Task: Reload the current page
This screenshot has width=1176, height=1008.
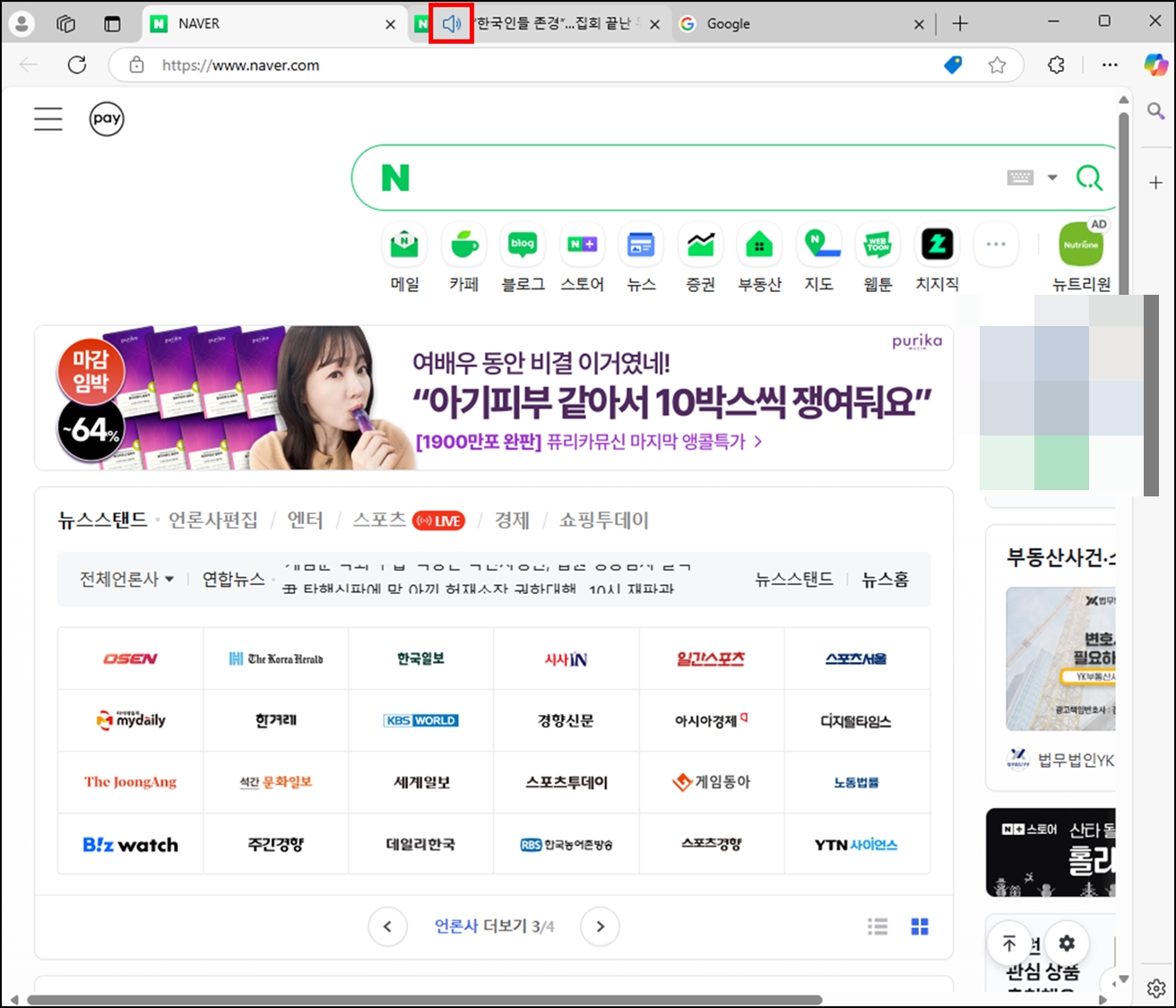Action: coord(77,65)
